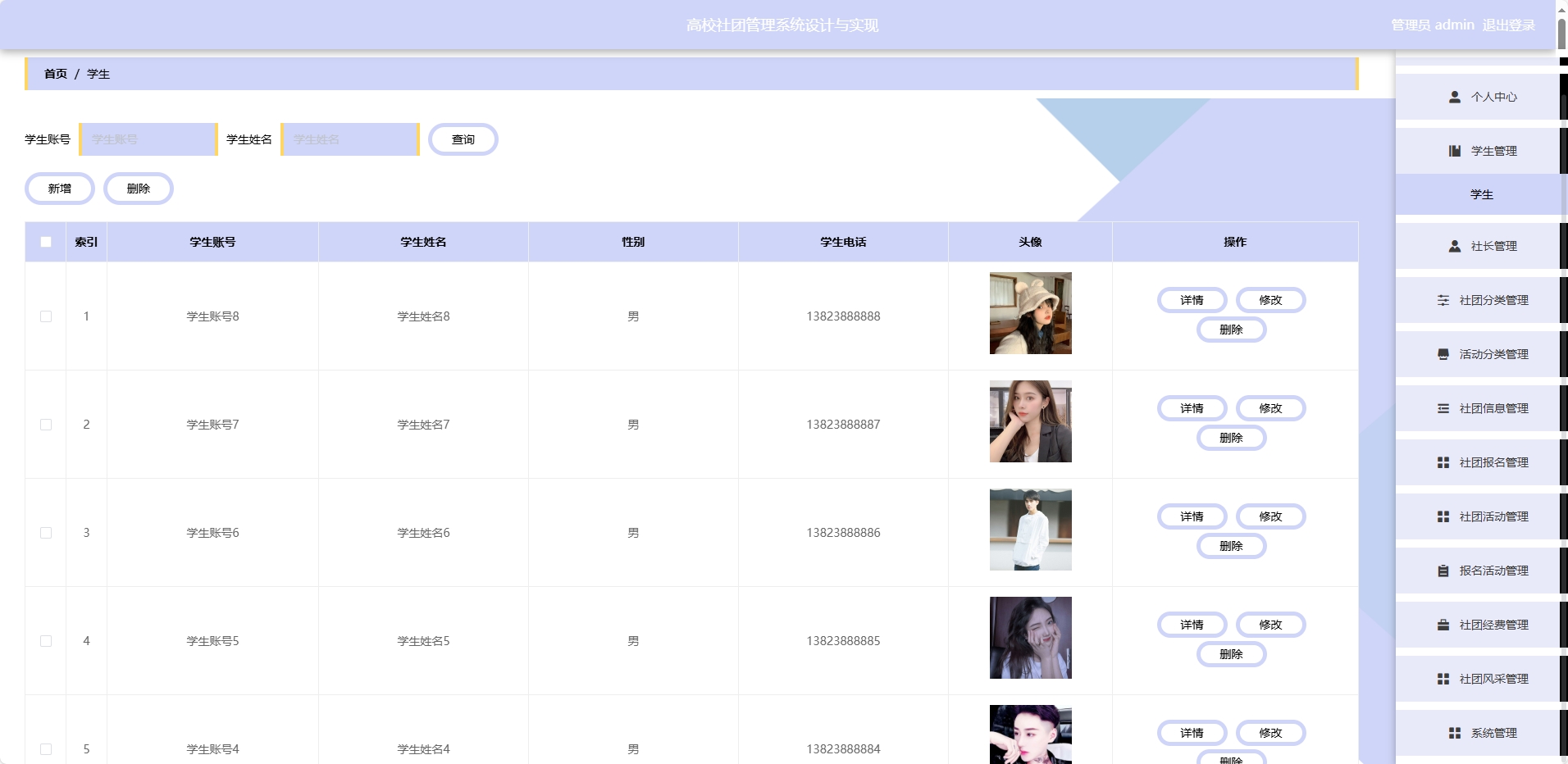Click the 社团信息管理 list icon
Screen dimensions: 1568x764
click(1443, 408)
